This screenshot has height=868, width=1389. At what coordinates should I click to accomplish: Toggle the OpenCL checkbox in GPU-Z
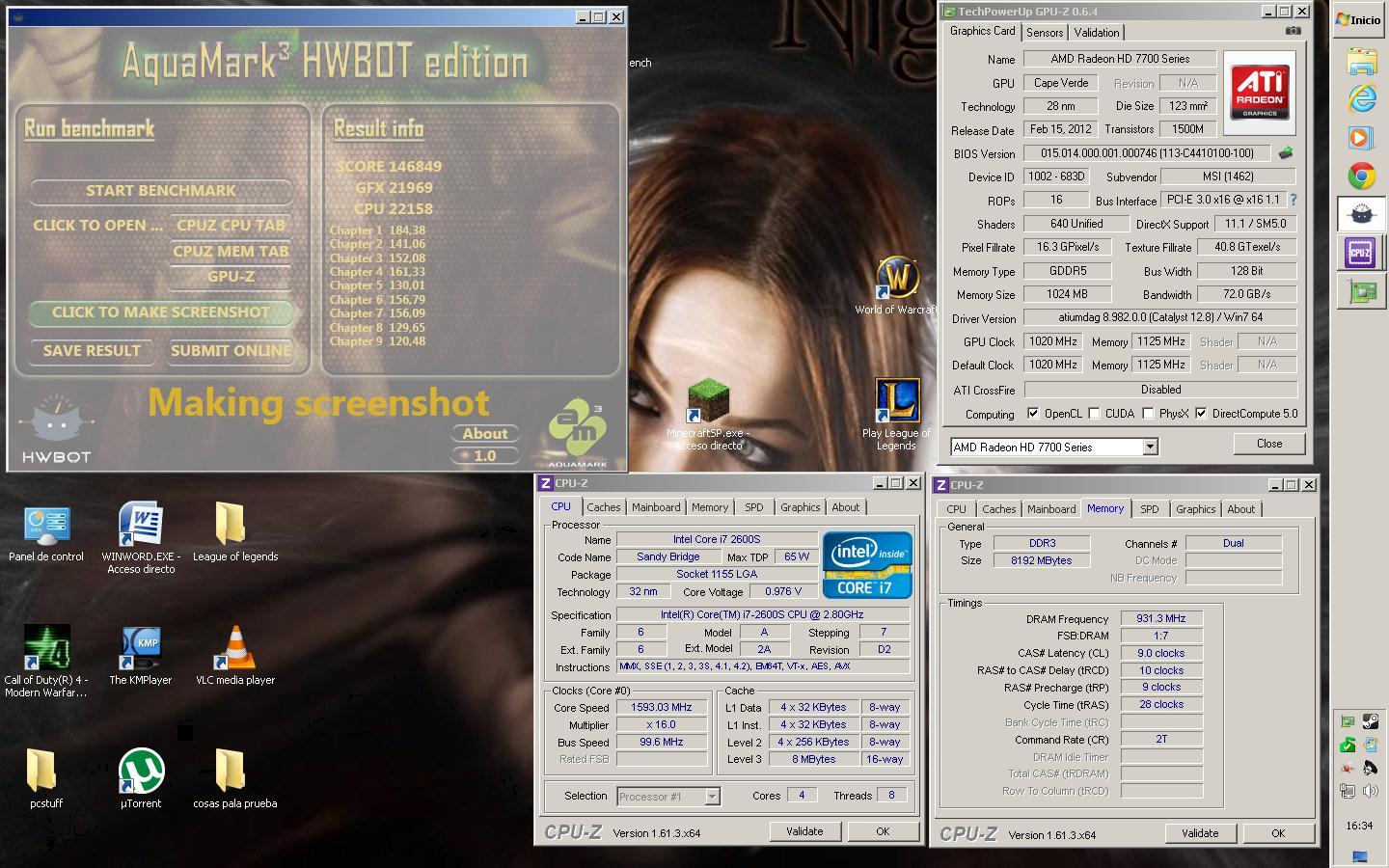click(x=1033, y=414)
